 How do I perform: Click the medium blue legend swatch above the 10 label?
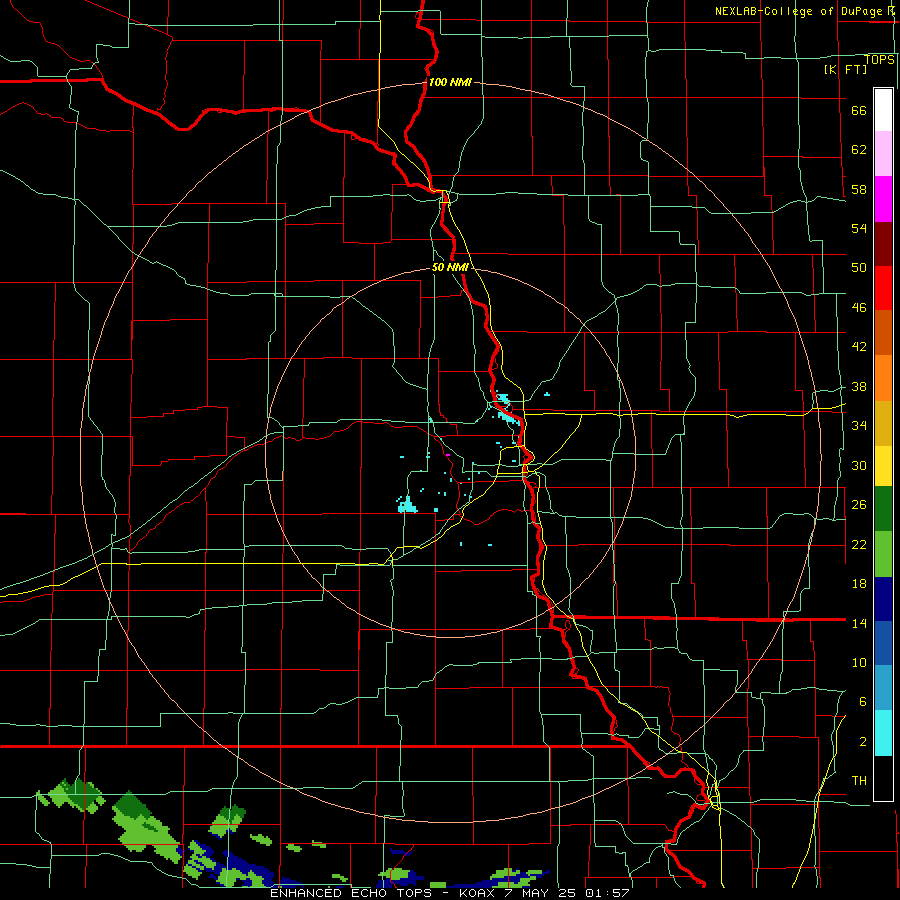click(883, 643)
